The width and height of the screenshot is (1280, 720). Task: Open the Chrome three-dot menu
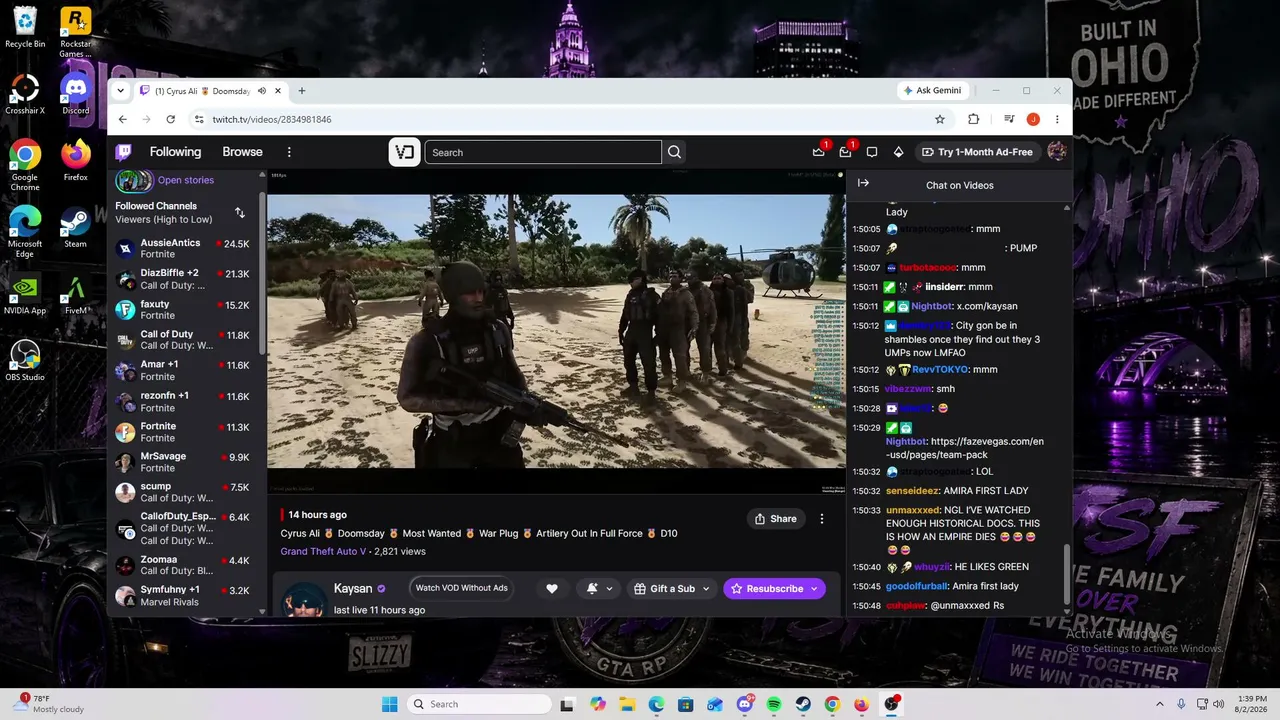pyautogui.click(x=1057, y=119)
